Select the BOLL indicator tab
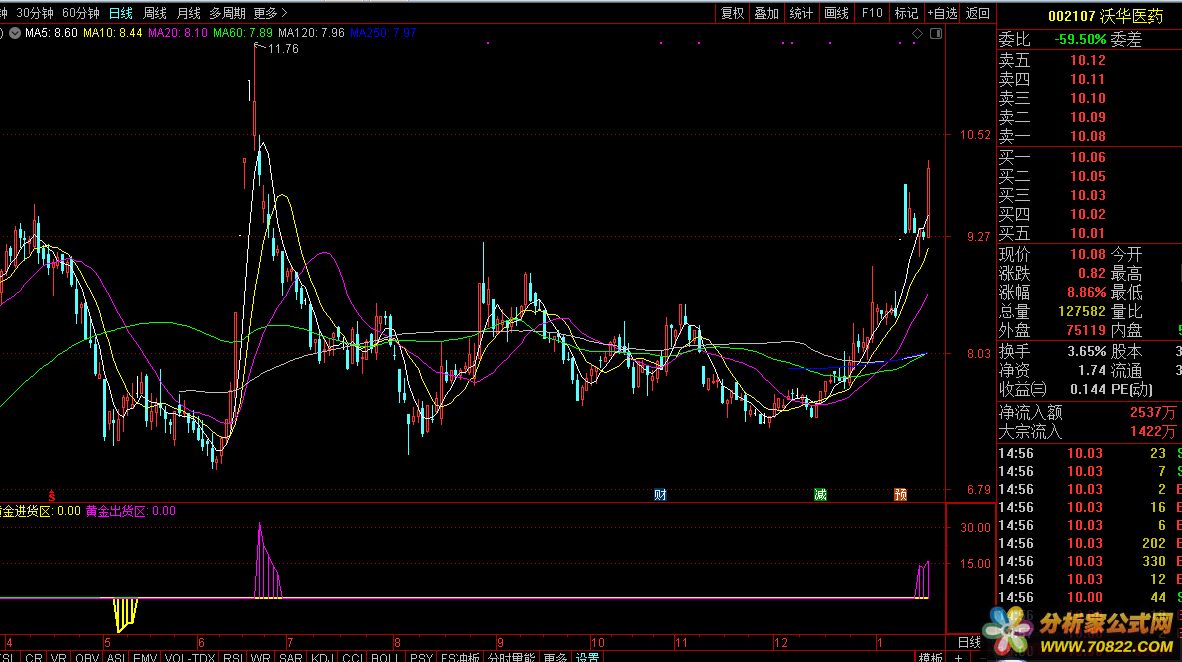The image size is (1182, 662). pyautogui.click(x=384, y=657)
